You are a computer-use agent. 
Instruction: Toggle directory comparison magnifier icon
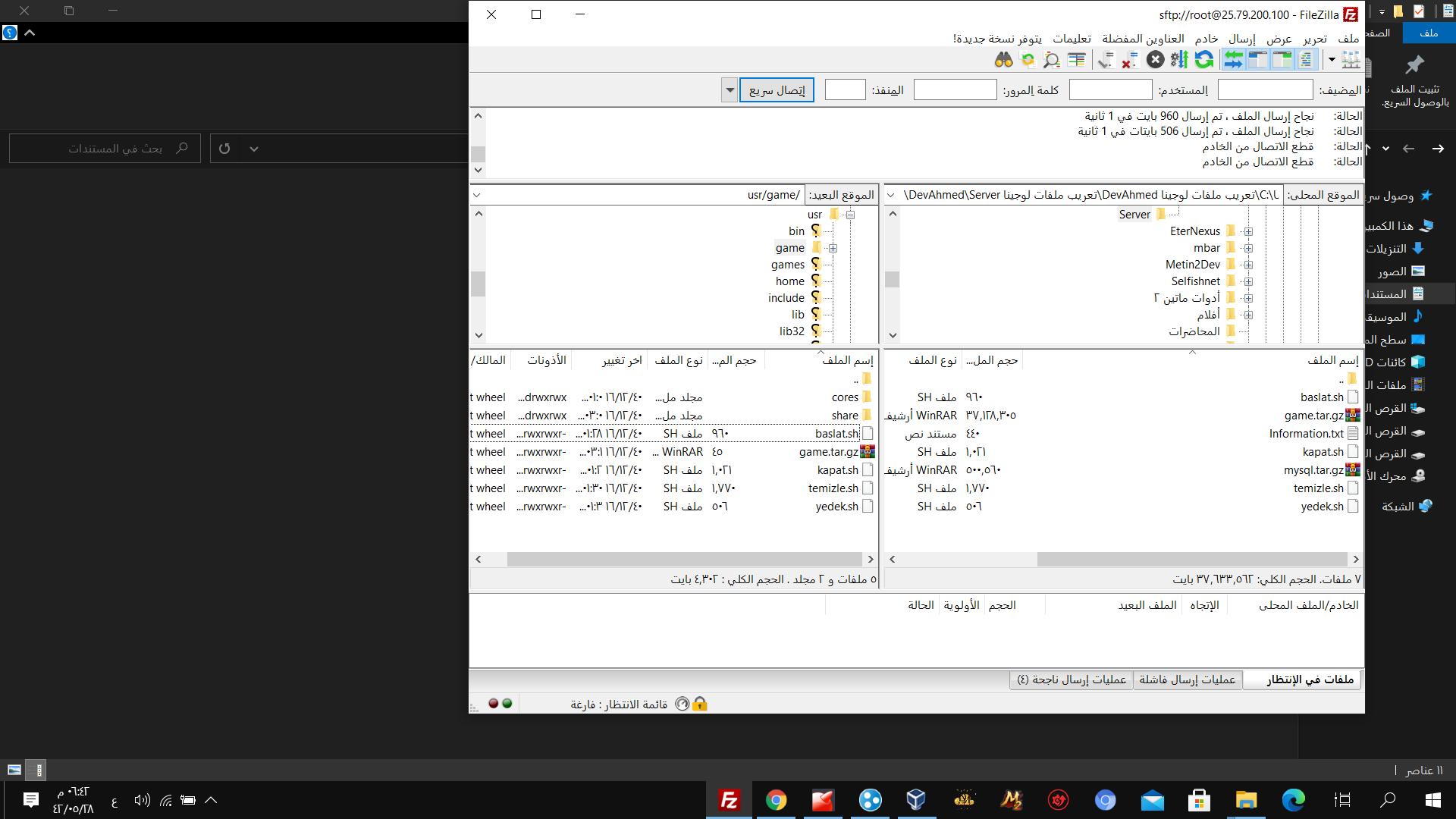point(1052,59)
